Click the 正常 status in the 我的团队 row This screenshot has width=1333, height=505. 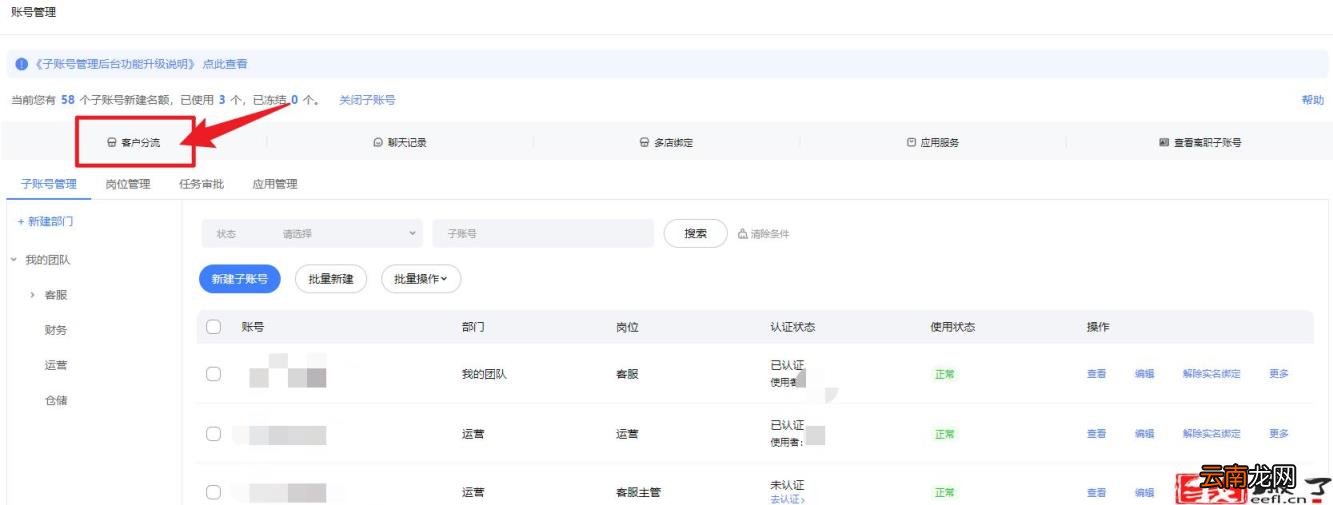click(945, 374)
